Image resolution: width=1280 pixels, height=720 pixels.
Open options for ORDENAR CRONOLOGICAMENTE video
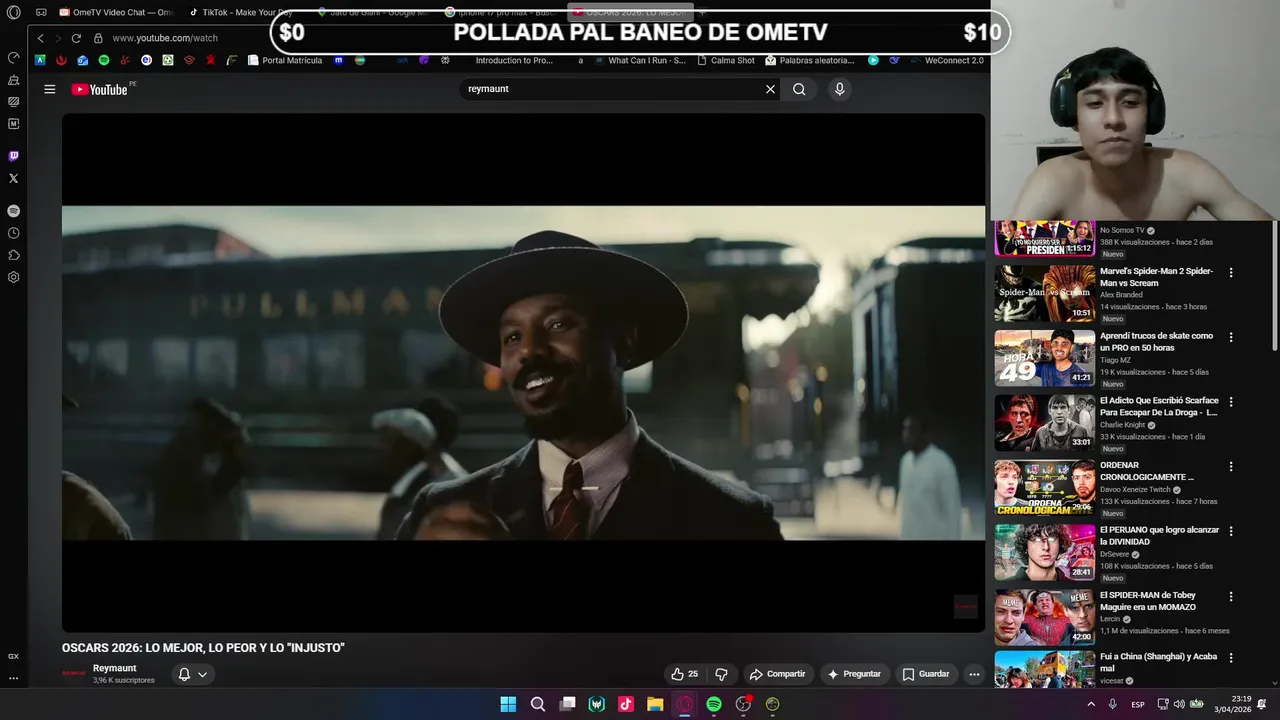(1231, 467)
